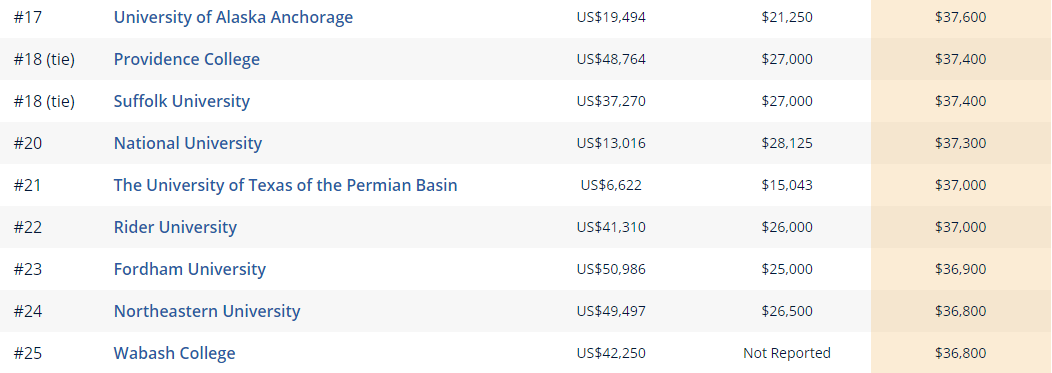Select the #17 rank cell
This screenshot has height=373, width=1052.
[28, 17]
